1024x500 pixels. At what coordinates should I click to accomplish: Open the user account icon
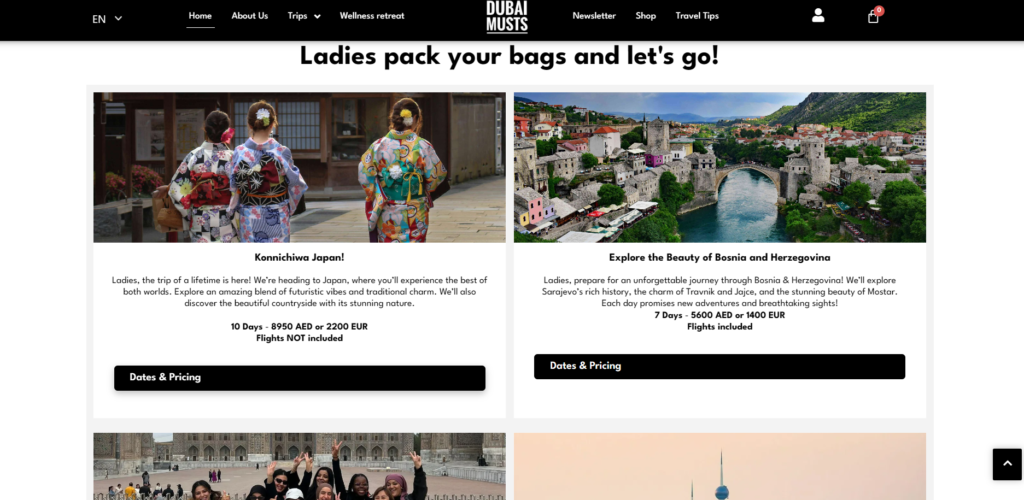pyautogui.click(x=818, y=16)
